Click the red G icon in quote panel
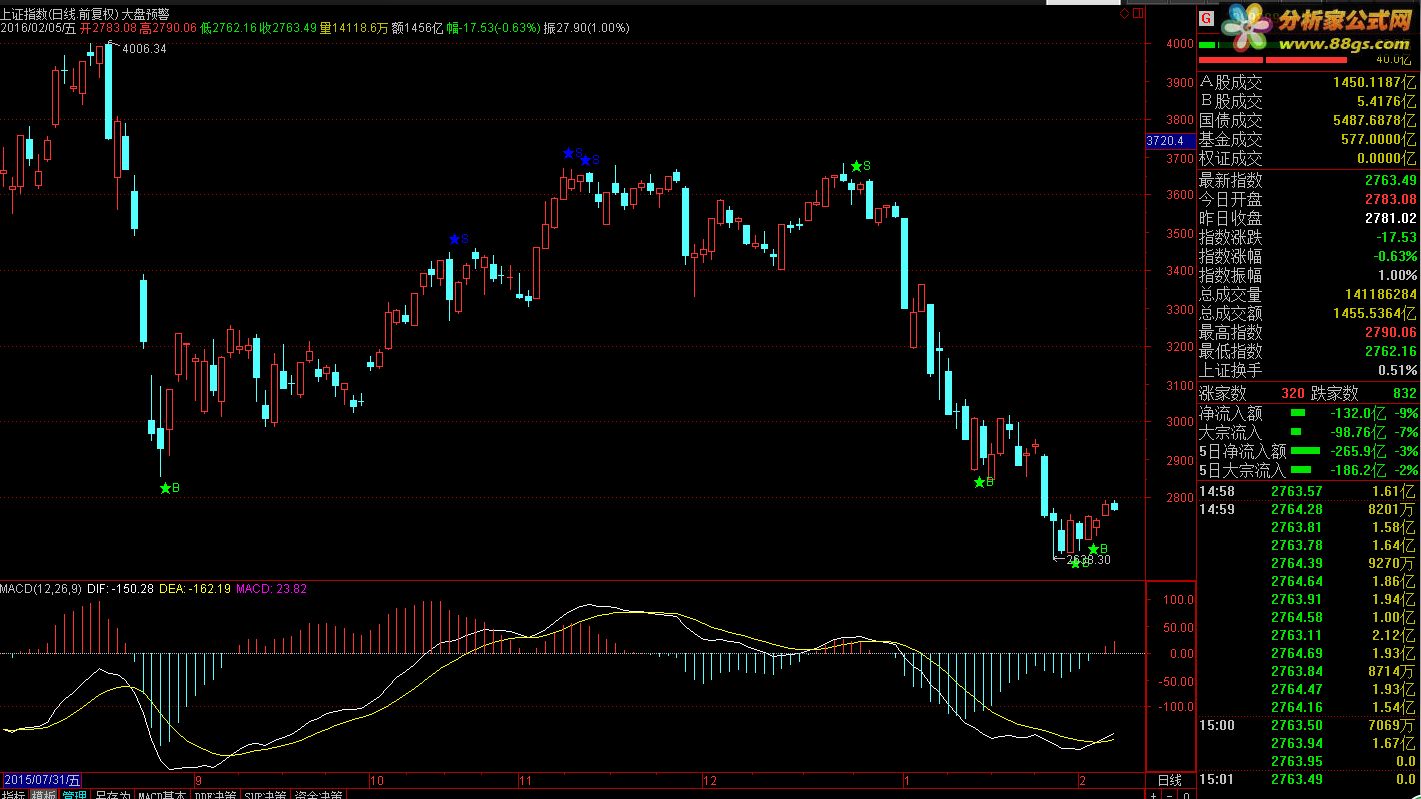Image resolution: width=1421 pixels, height=799 pixels. tap(1206, 17)
